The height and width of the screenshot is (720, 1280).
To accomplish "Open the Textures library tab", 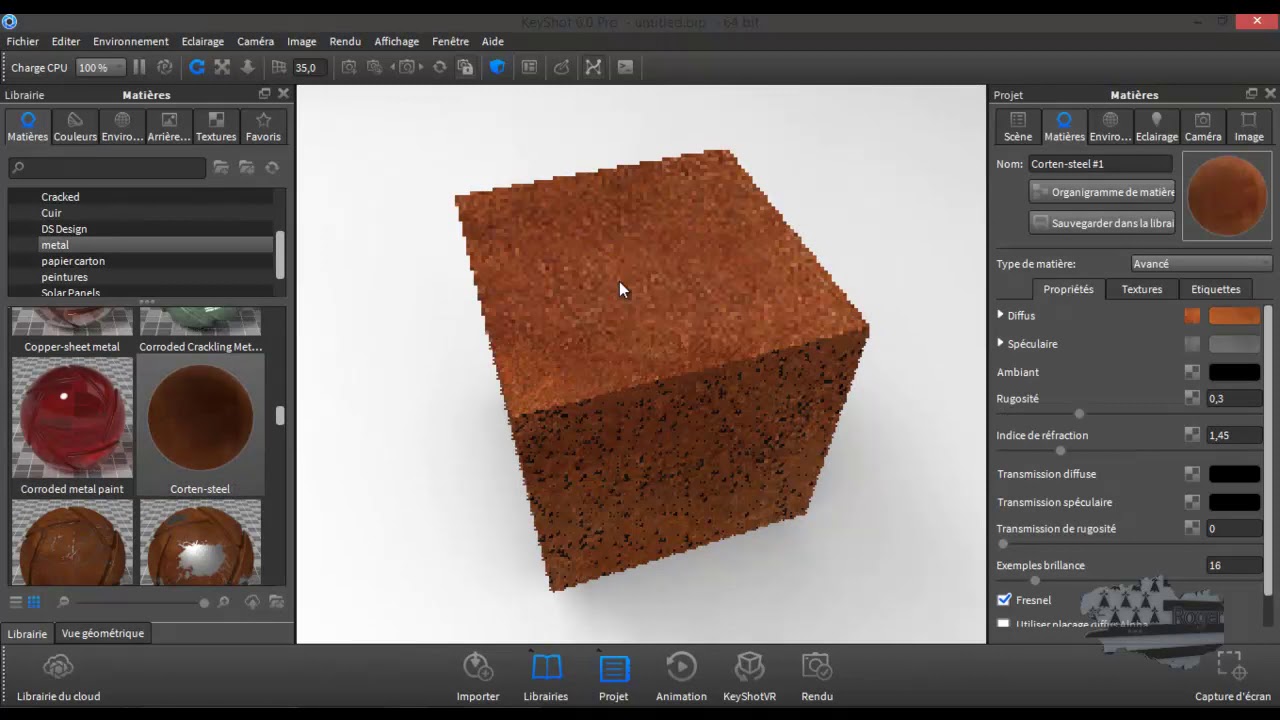I will [216, 127].
